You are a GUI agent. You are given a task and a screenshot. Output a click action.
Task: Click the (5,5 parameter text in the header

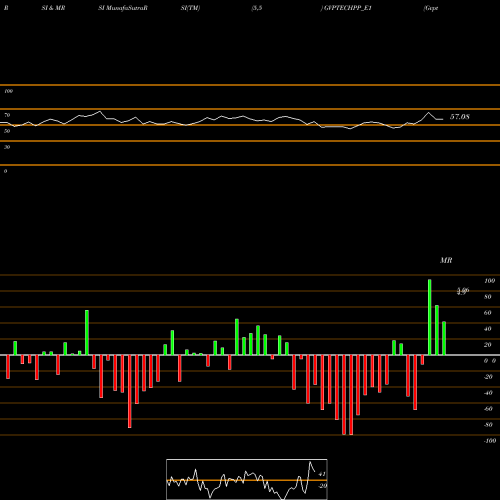(x=257, y=8)
